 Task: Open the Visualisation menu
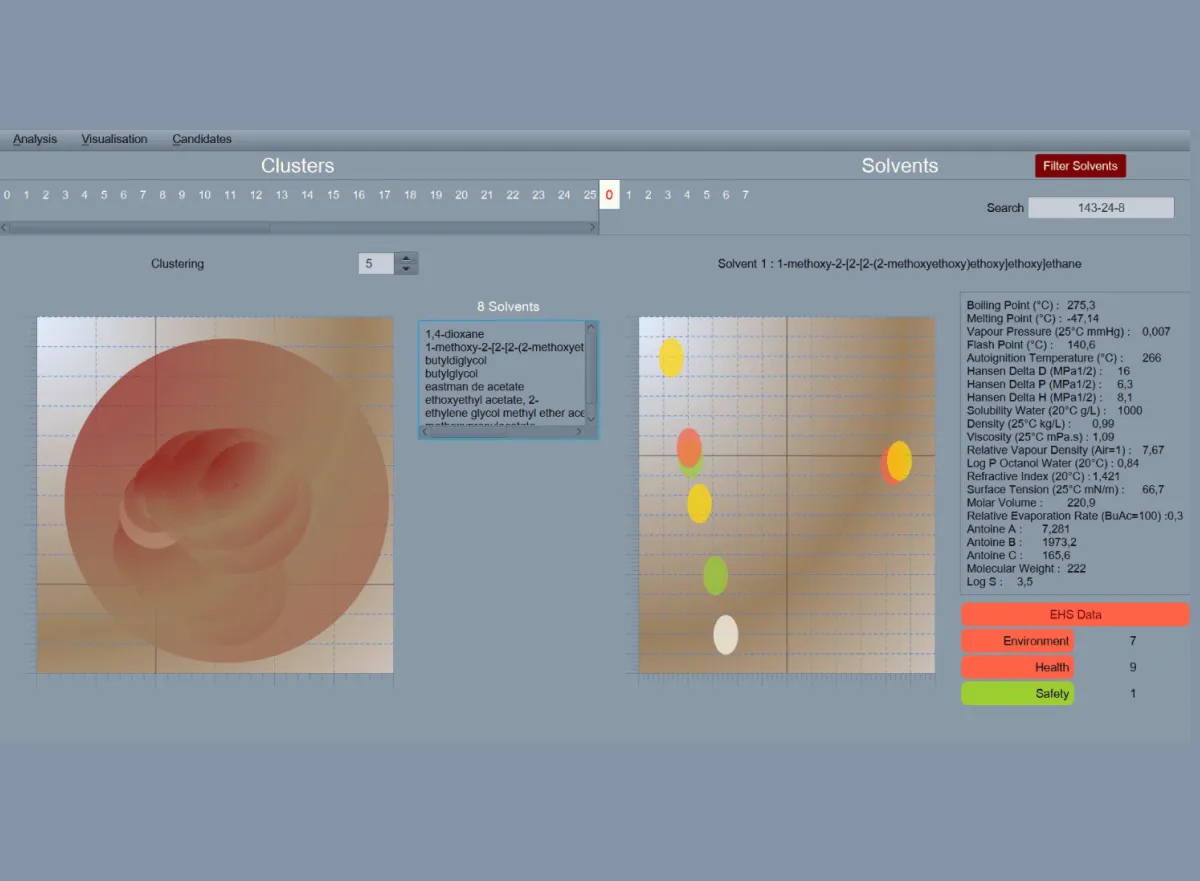click(x=114, y=139)
